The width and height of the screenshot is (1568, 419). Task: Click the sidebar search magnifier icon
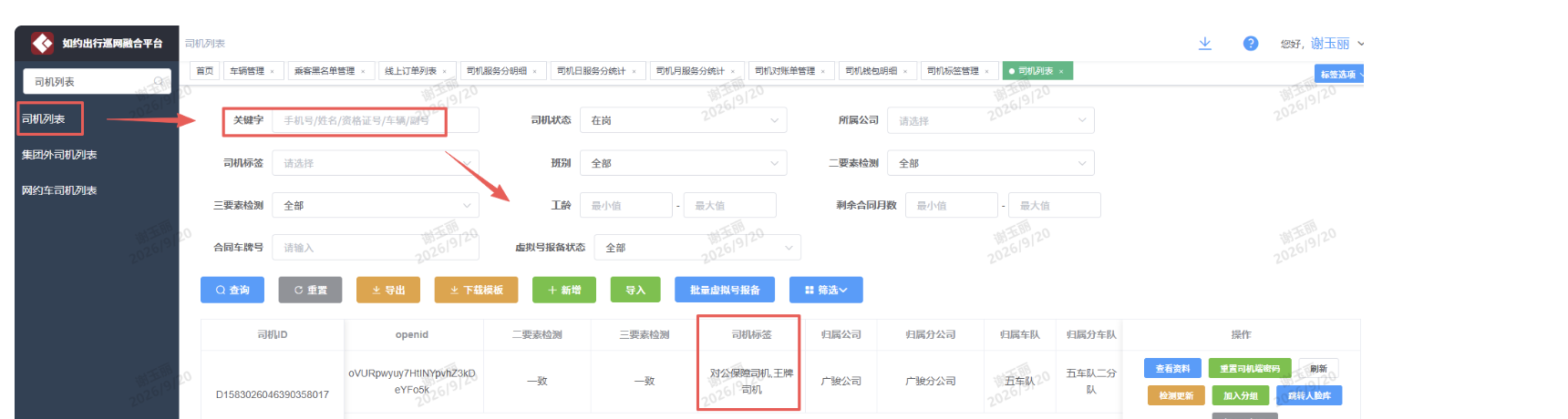159,82
